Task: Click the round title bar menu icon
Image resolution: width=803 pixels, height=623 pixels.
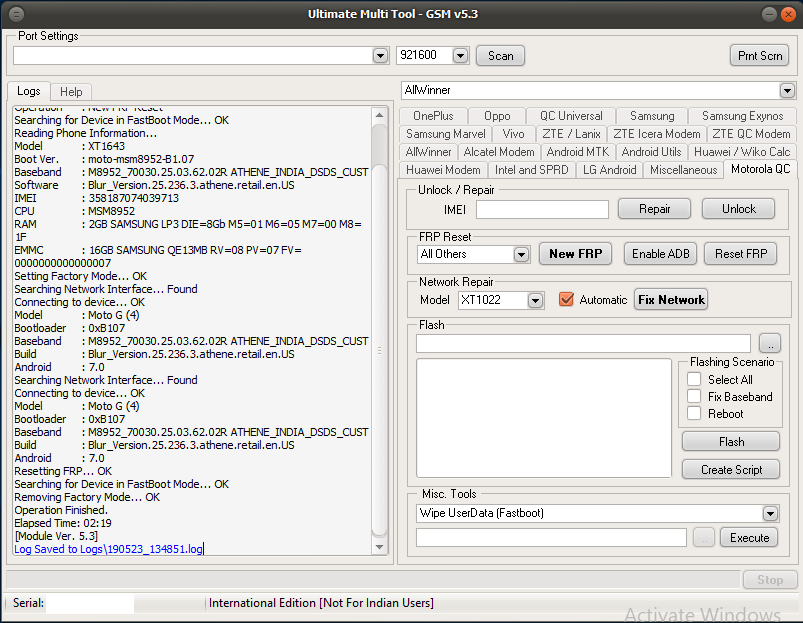Action: (x=16, y=14)
